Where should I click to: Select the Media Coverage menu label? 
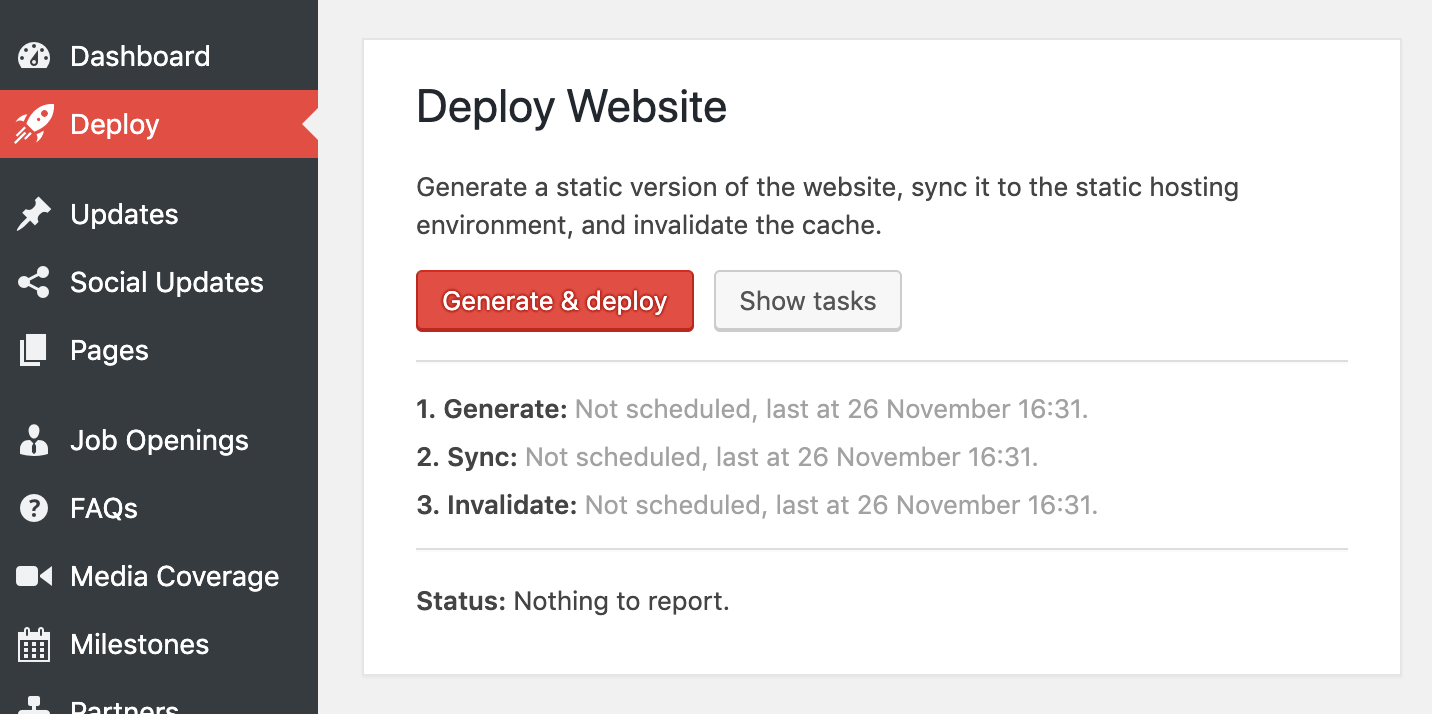(174, 577)
